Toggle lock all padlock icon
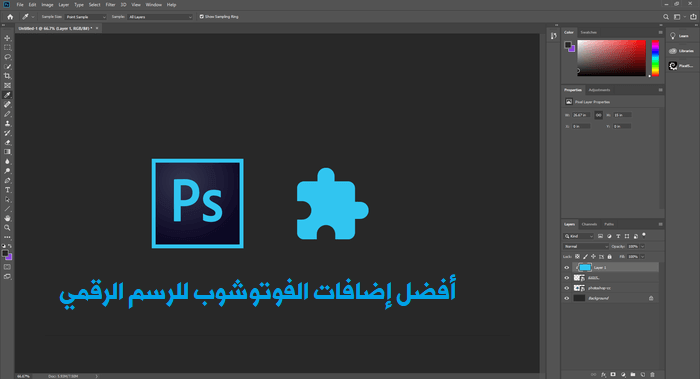 click(609, 257)
